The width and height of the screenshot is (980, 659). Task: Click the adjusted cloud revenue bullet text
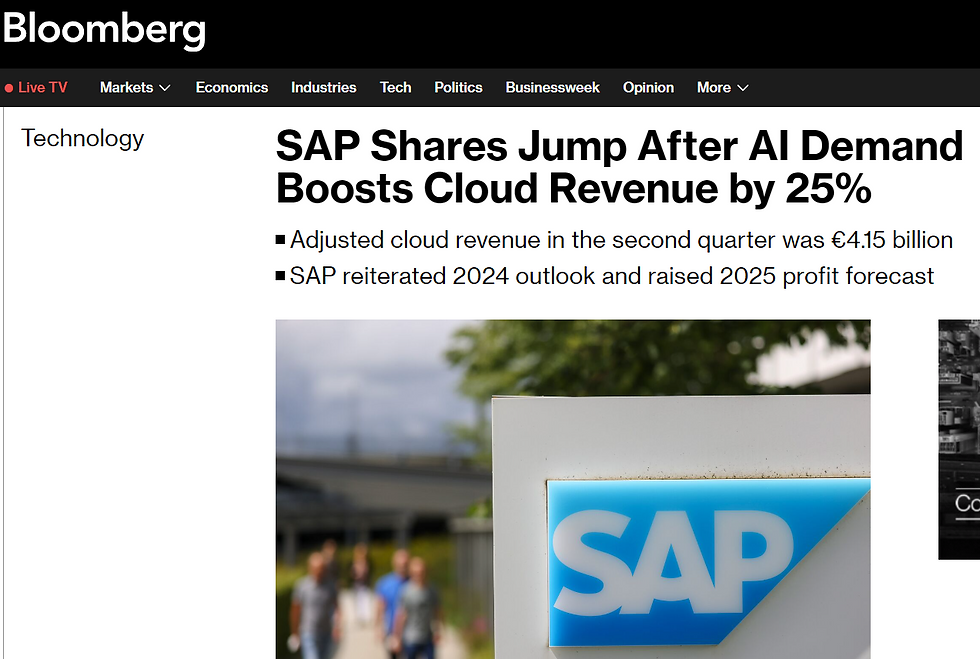[621, 240]
